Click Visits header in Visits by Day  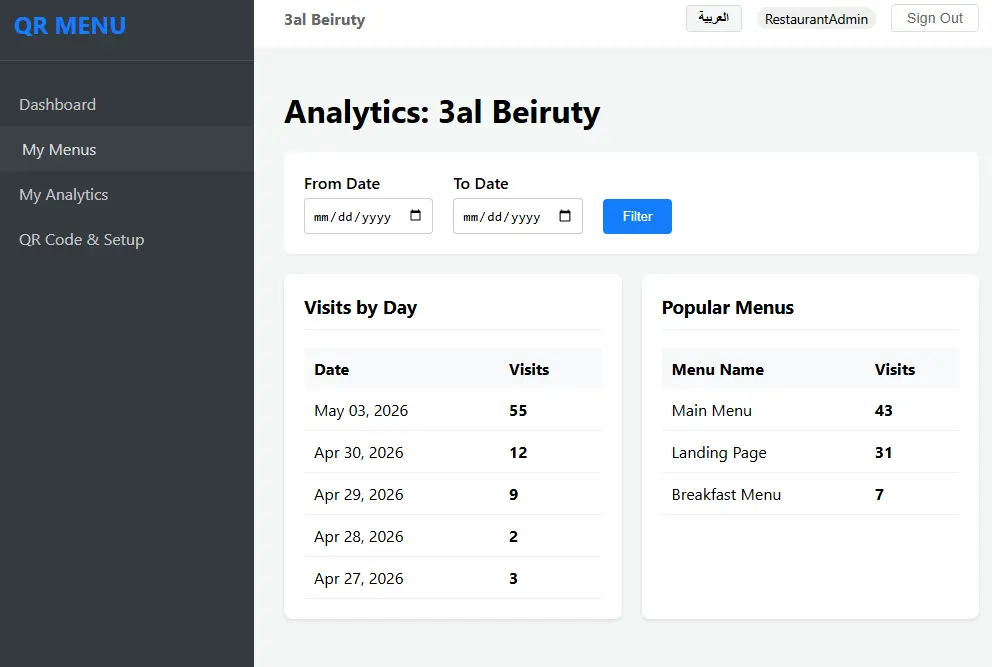529,370
